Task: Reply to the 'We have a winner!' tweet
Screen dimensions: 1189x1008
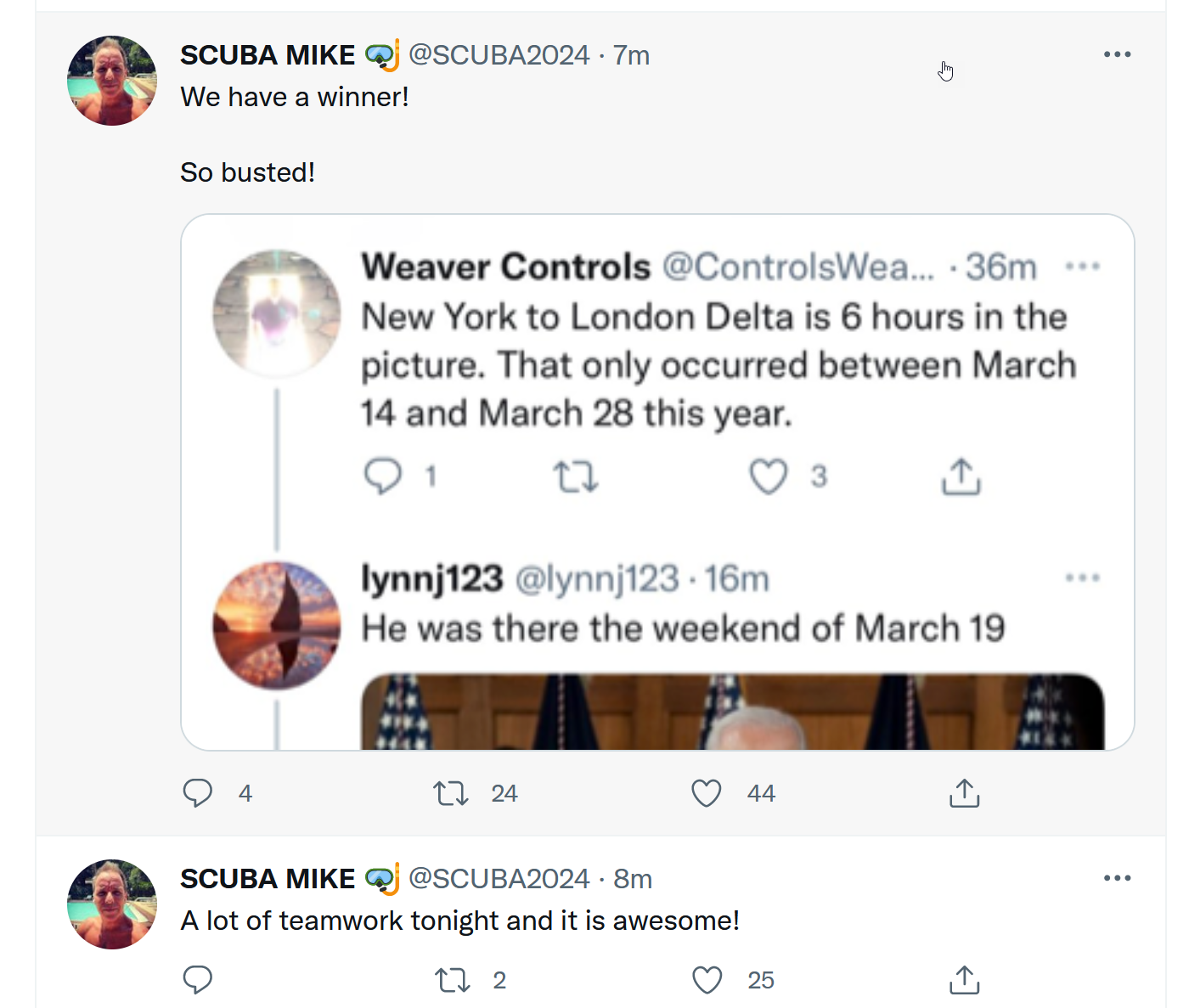Action: point(198,793)
